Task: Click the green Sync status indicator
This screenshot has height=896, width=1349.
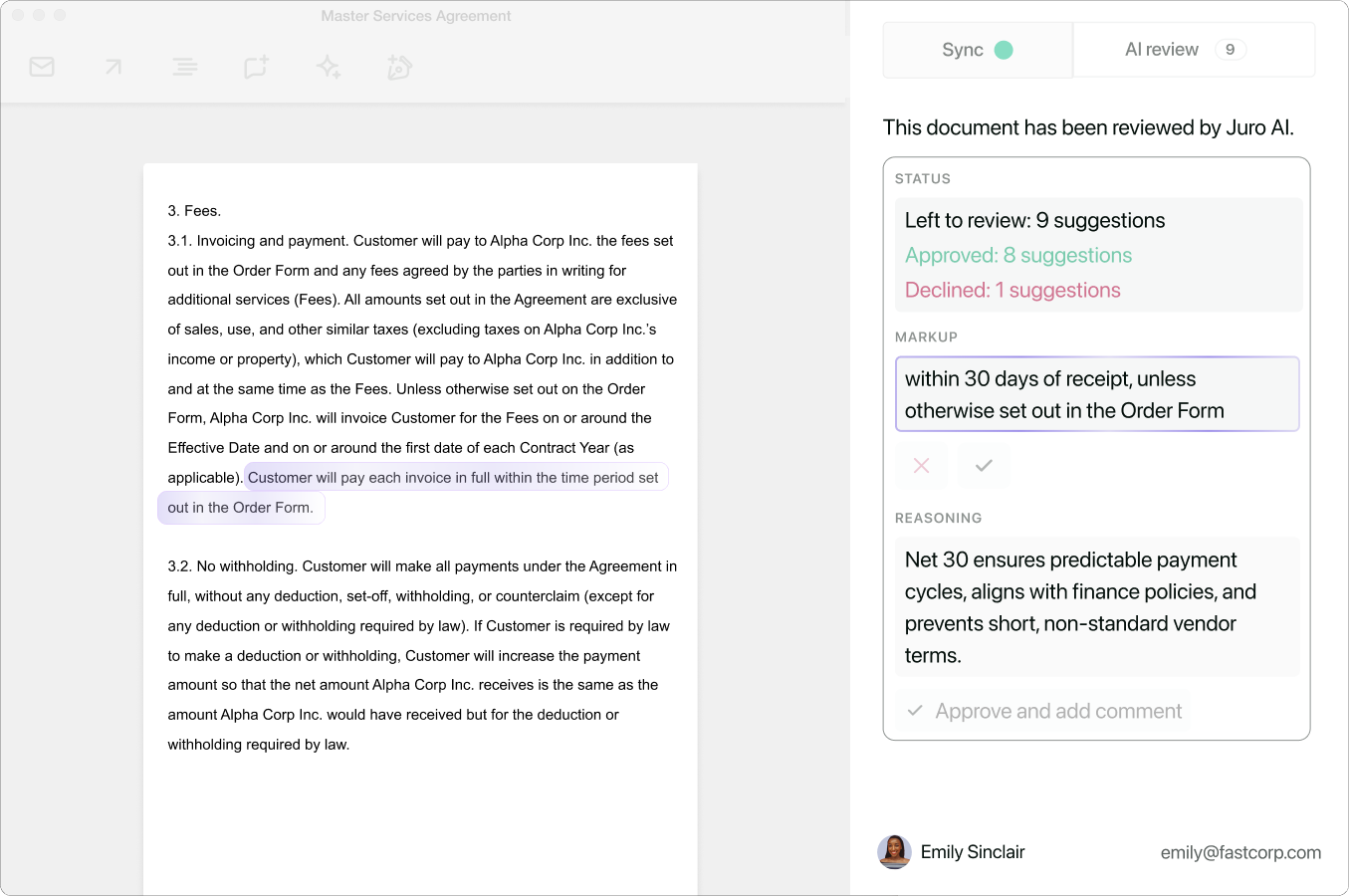Action: (x=1004, y=50)
